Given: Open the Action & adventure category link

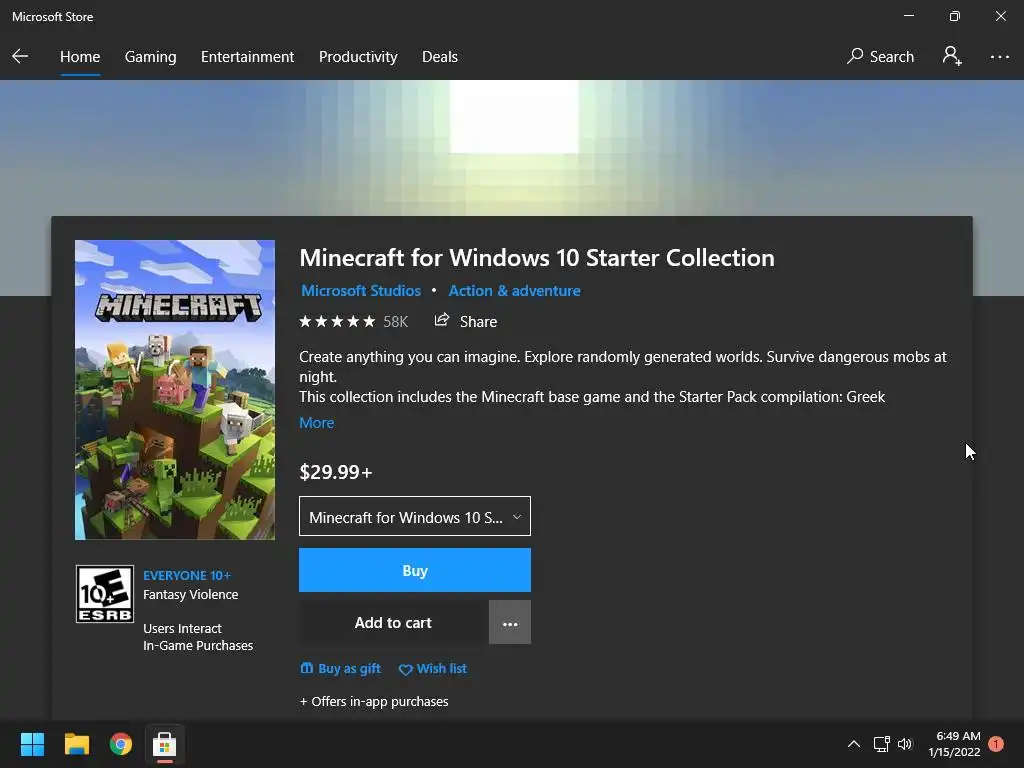Looking at the screenshot, I should 514,291.
